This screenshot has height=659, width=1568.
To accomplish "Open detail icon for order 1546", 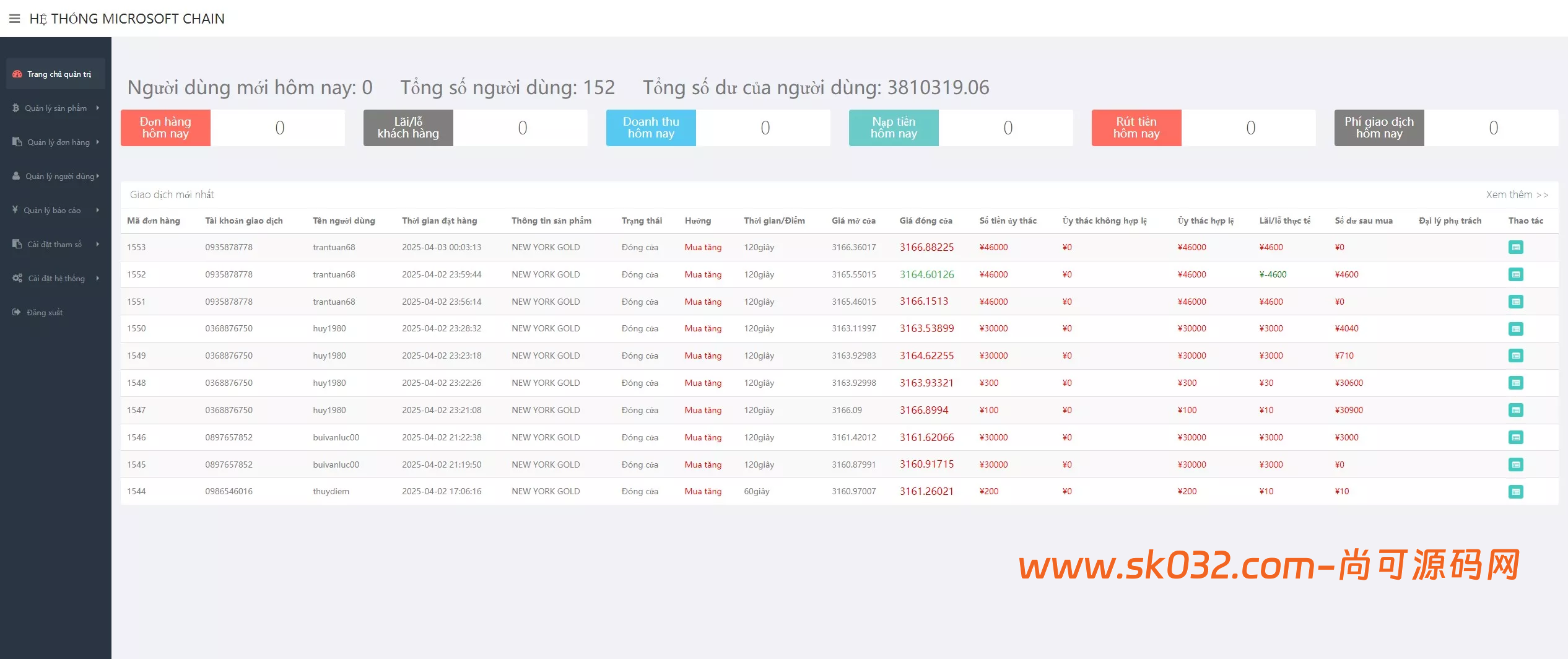I will (x=1515, y=437).
